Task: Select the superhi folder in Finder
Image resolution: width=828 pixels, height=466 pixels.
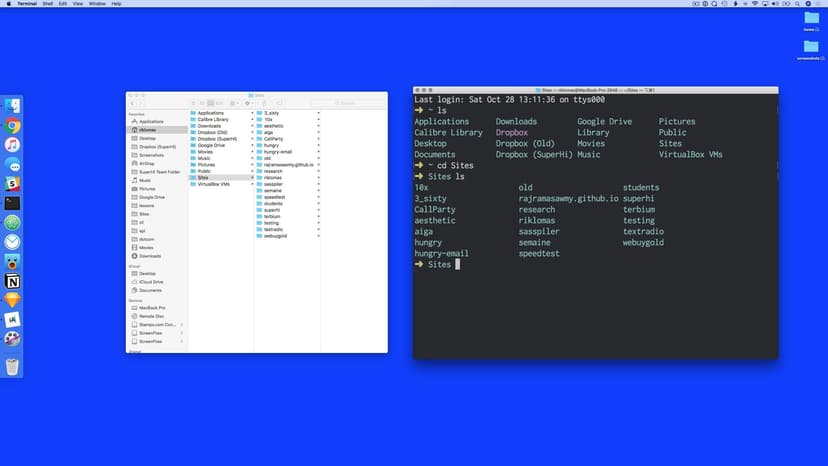Action: pyautogui.click(x=271, y=210)
